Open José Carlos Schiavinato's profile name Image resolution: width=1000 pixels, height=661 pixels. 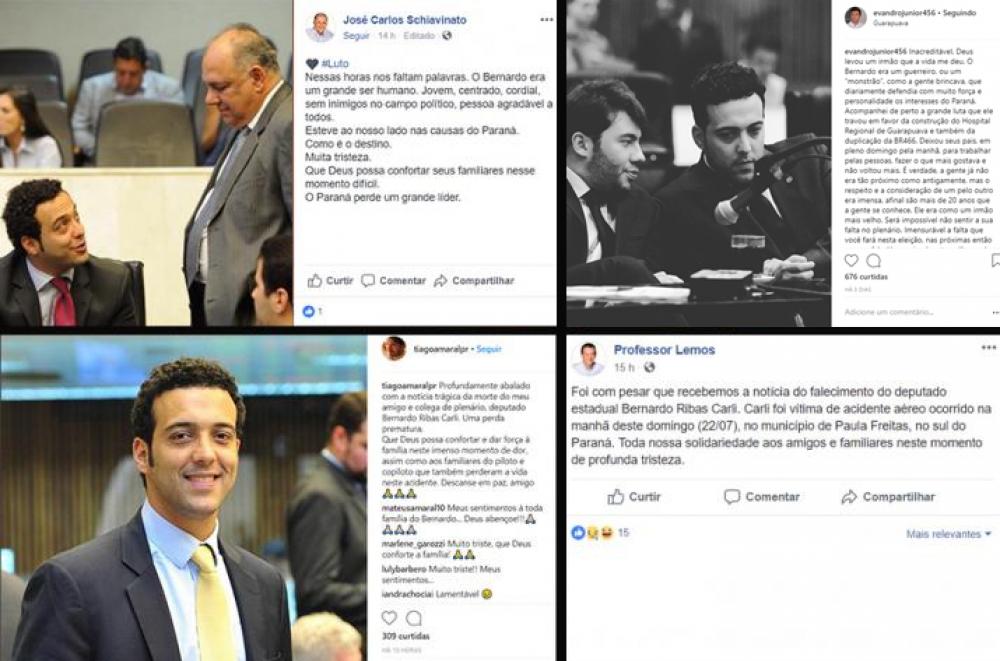[x=405, y=20]
